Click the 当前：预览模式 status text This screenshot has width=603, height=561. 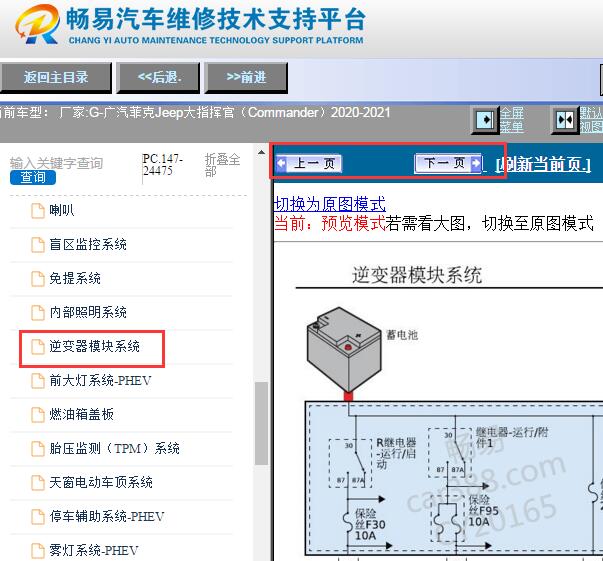click(330, 223)
